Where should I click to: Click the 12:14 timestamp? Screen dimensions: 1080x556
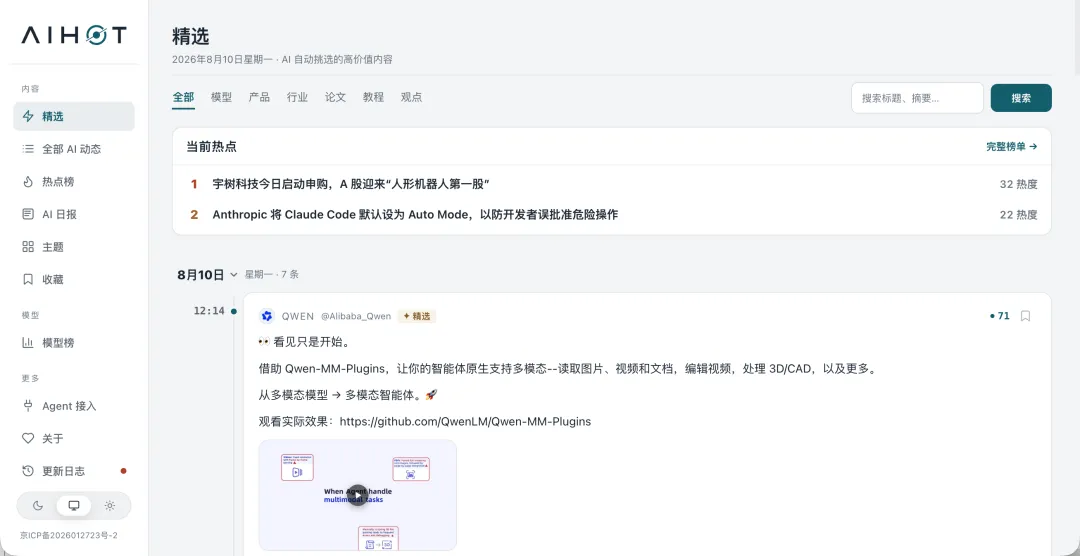click(x=209, y=311)
